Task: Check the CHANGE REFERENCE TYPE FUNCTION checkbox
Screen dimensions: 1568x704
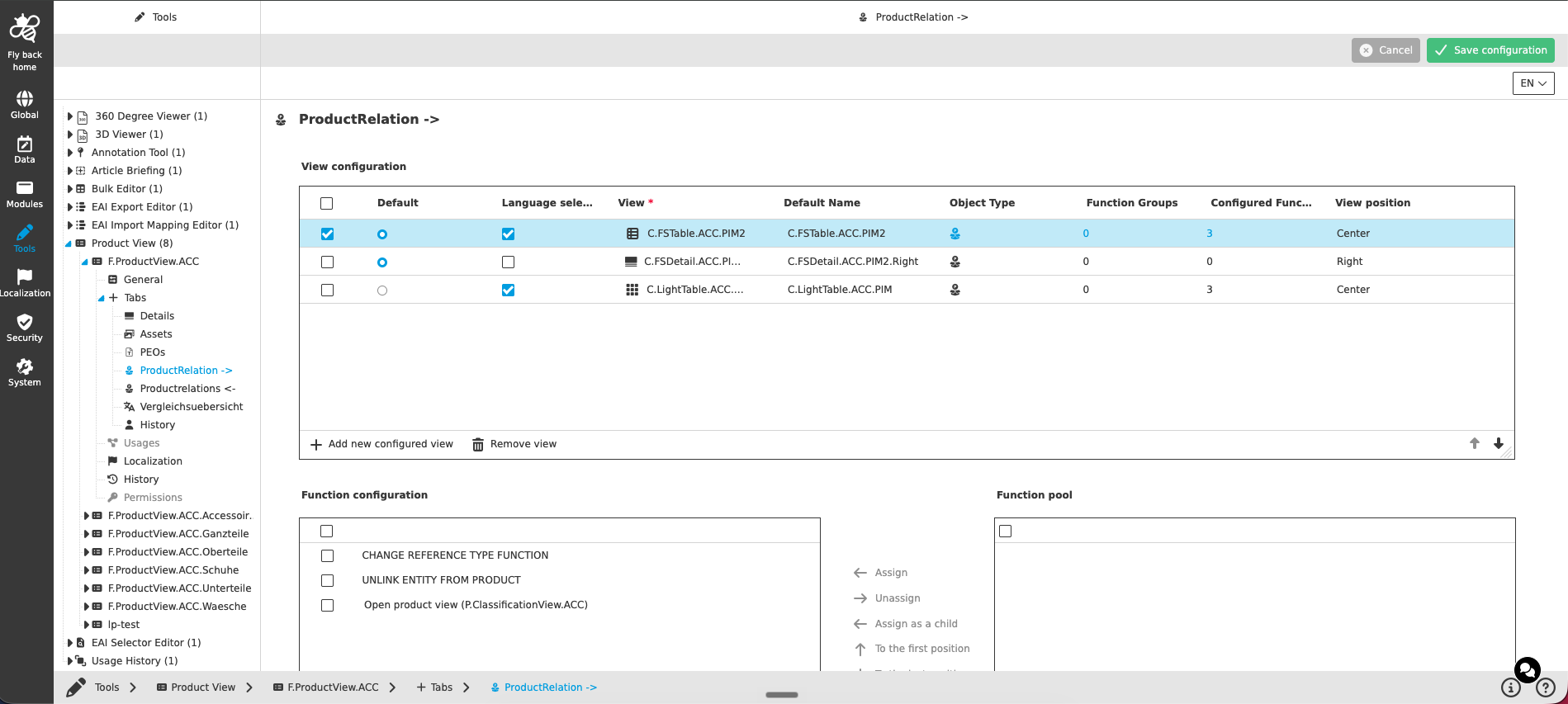Action: point(328,556)
